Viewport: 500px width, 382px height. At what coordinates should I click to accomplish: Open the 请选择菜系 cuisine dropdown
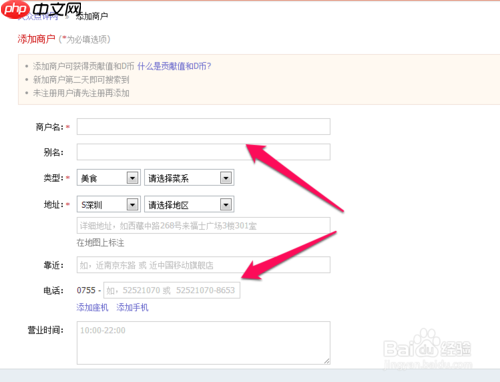coord(189,178)
